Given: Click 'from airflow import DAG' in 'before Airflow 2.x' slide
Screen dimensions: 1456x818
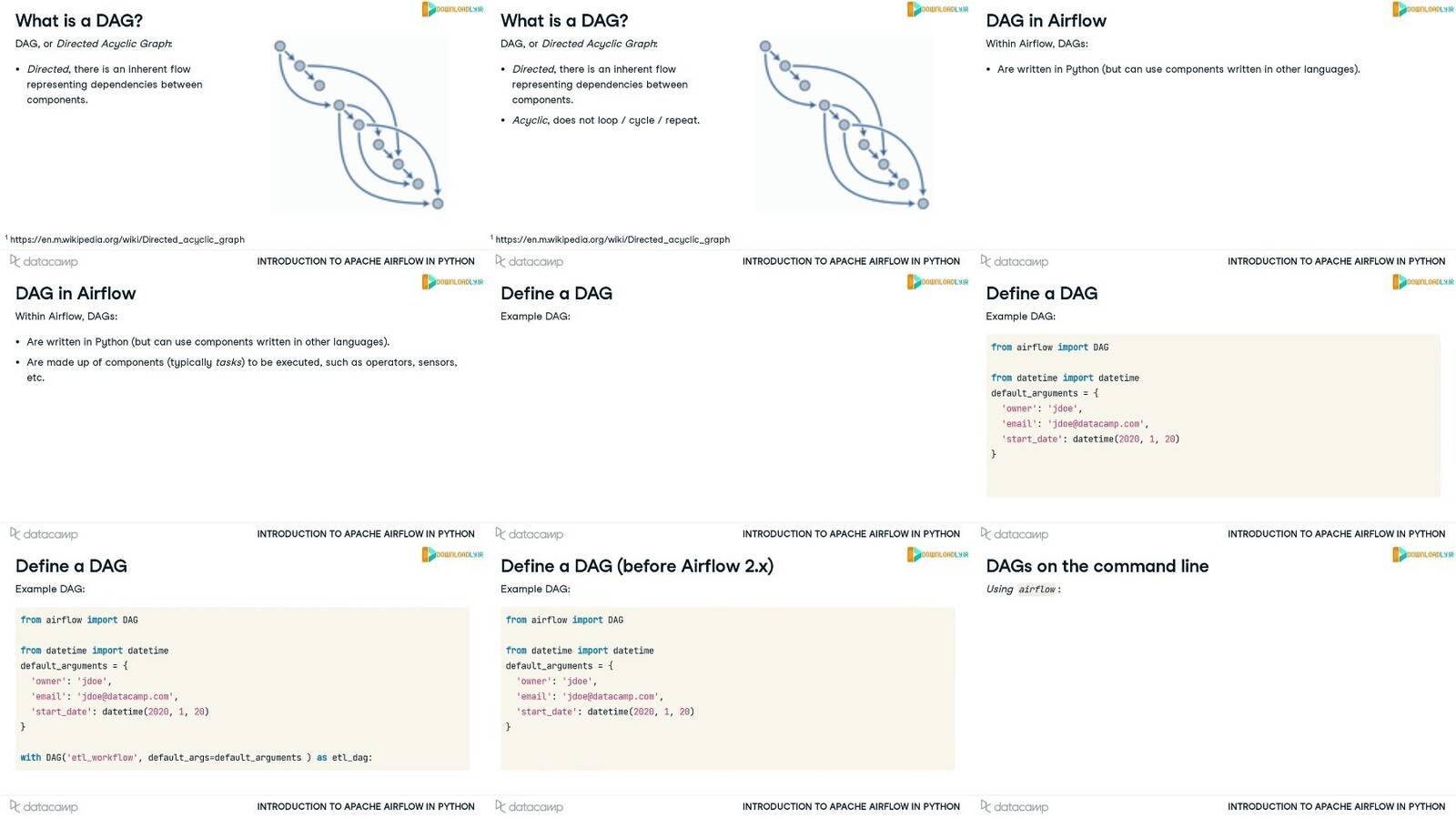Looking at the screenshot, I should (564, 620).
